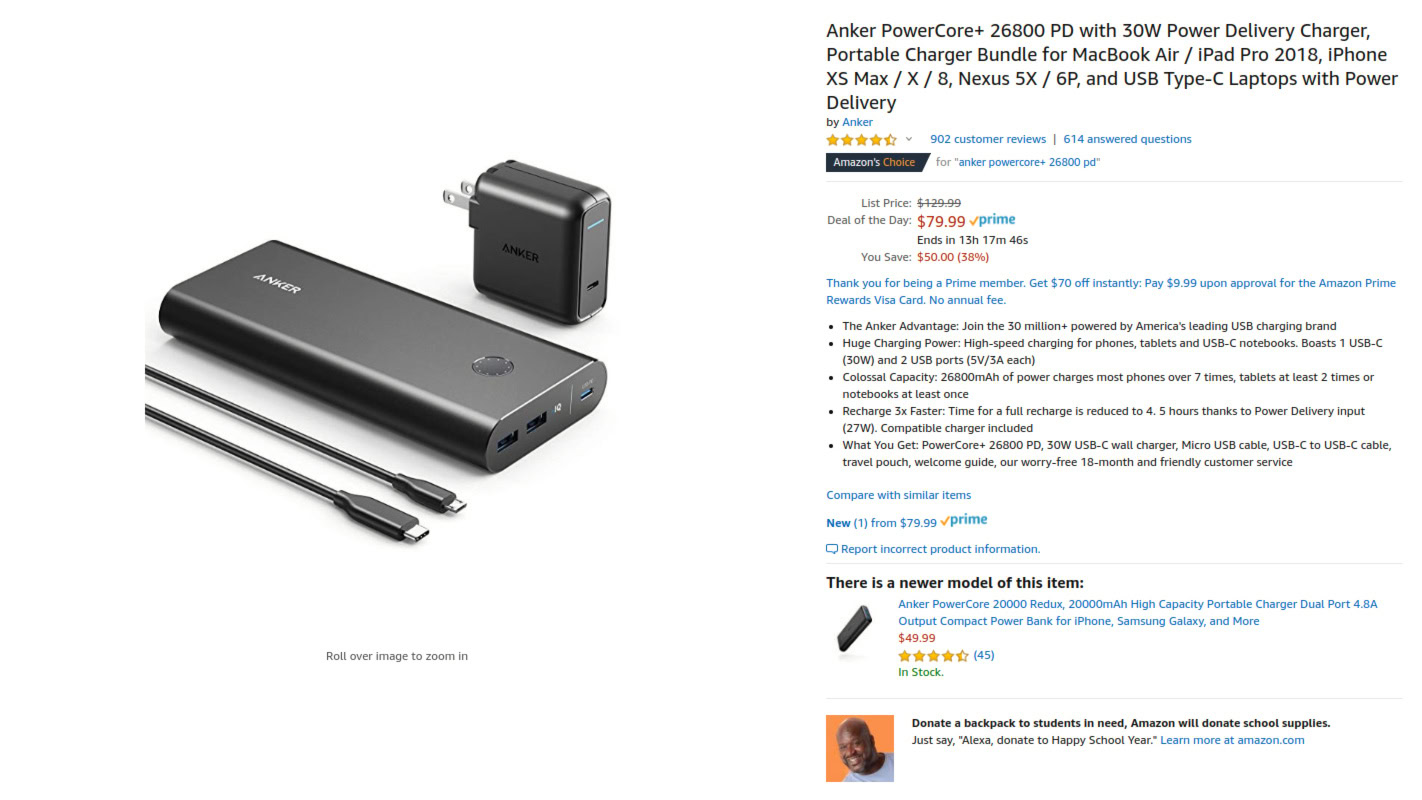
Task: View the 614 answered questions
Action: (x=1127, y=139)
